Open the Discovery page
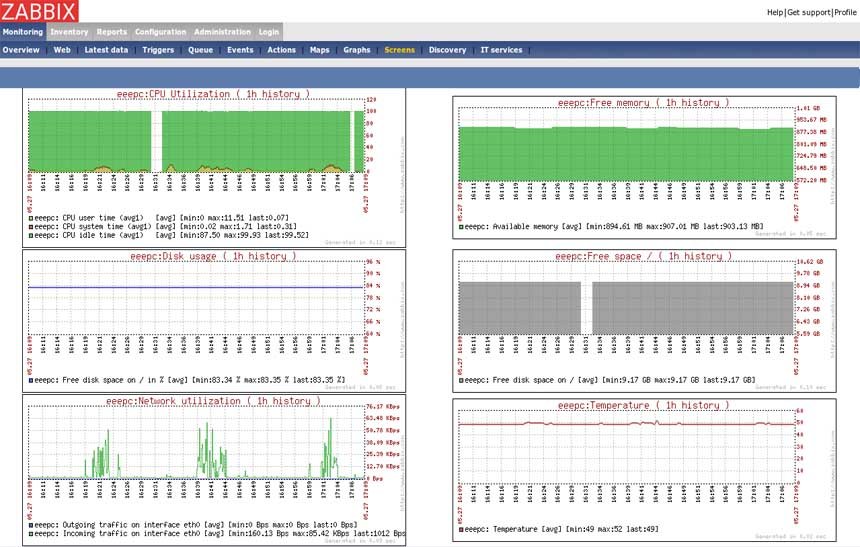Screen dimensions: 860x547 [447, 50]
